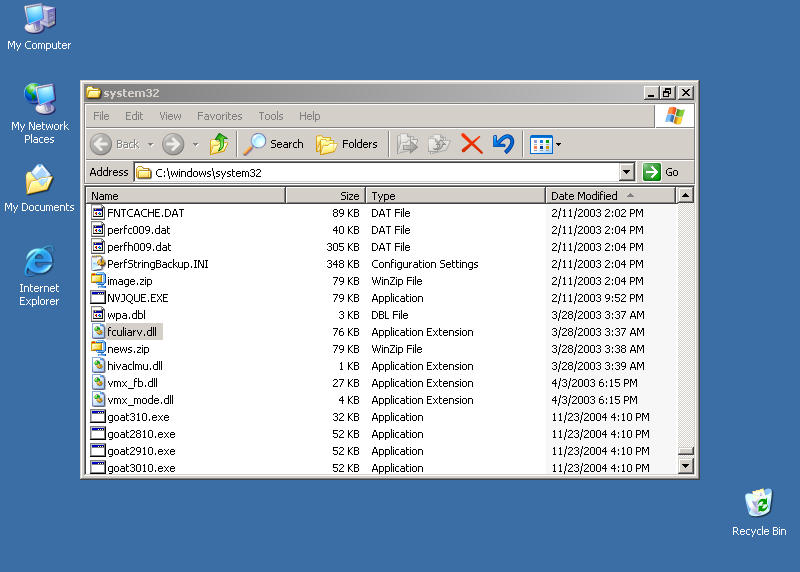Expand the Address bar dropdown
The image size is (800, 572).
(x=627, y=172)
